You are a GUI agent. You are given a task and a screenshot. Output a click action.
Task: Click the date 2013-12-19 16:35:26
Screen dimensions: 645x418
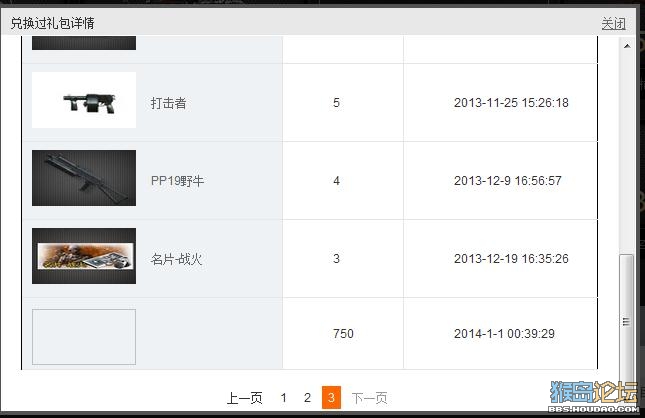click(x=511, y=259)
